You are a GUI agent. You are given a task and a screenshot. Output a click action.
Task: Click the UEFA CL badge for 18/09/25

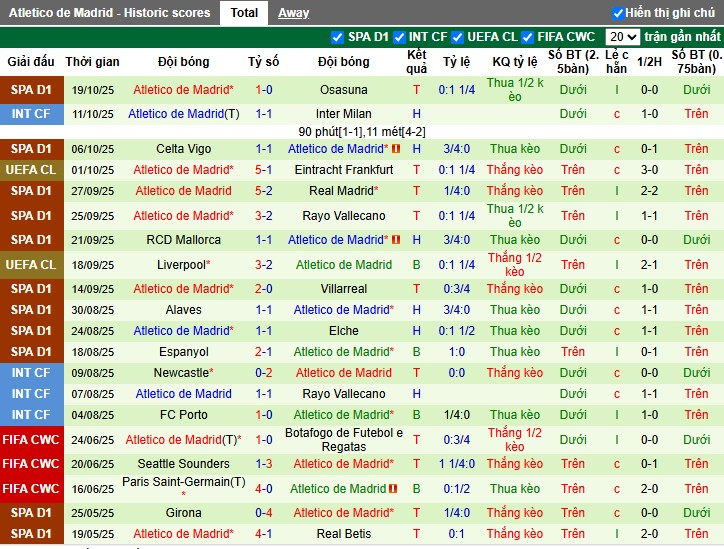pyautogui.click(x=31, y=265)
